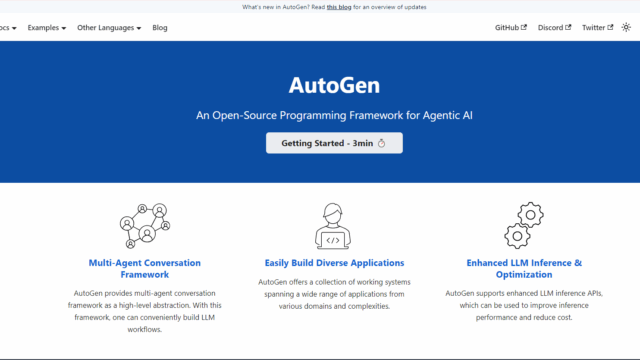Viewport: 640px width, 360px height.
Task: Click the Enhanced LLM Inference & Optimization heading
Action: pos(524,269)
